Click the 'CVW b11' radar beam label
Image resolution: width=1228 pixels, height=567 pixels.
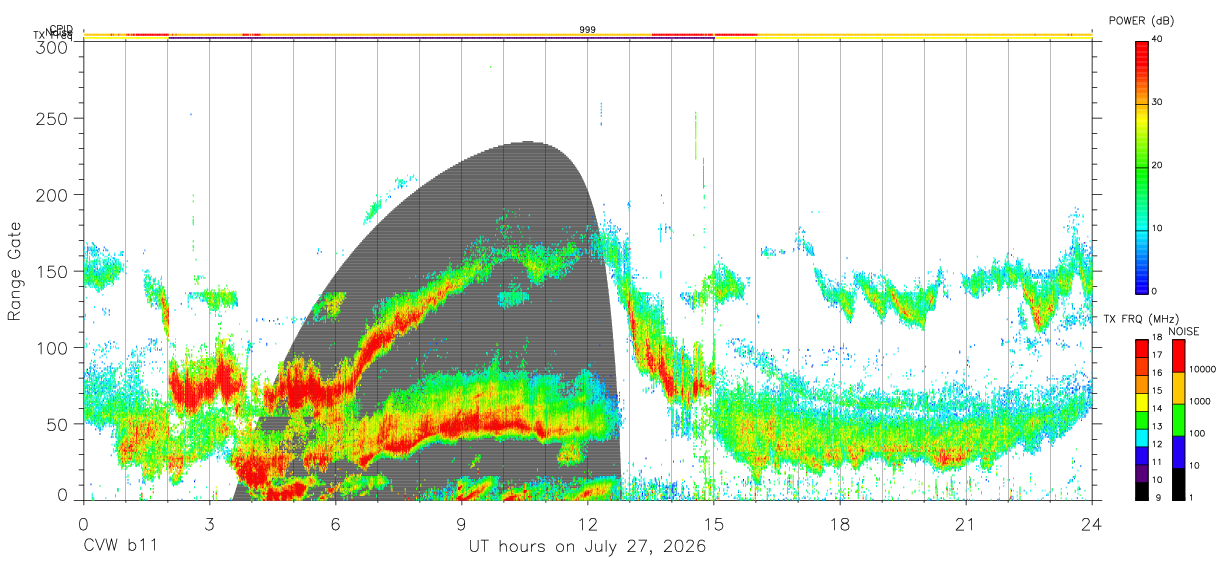[120, 547]
